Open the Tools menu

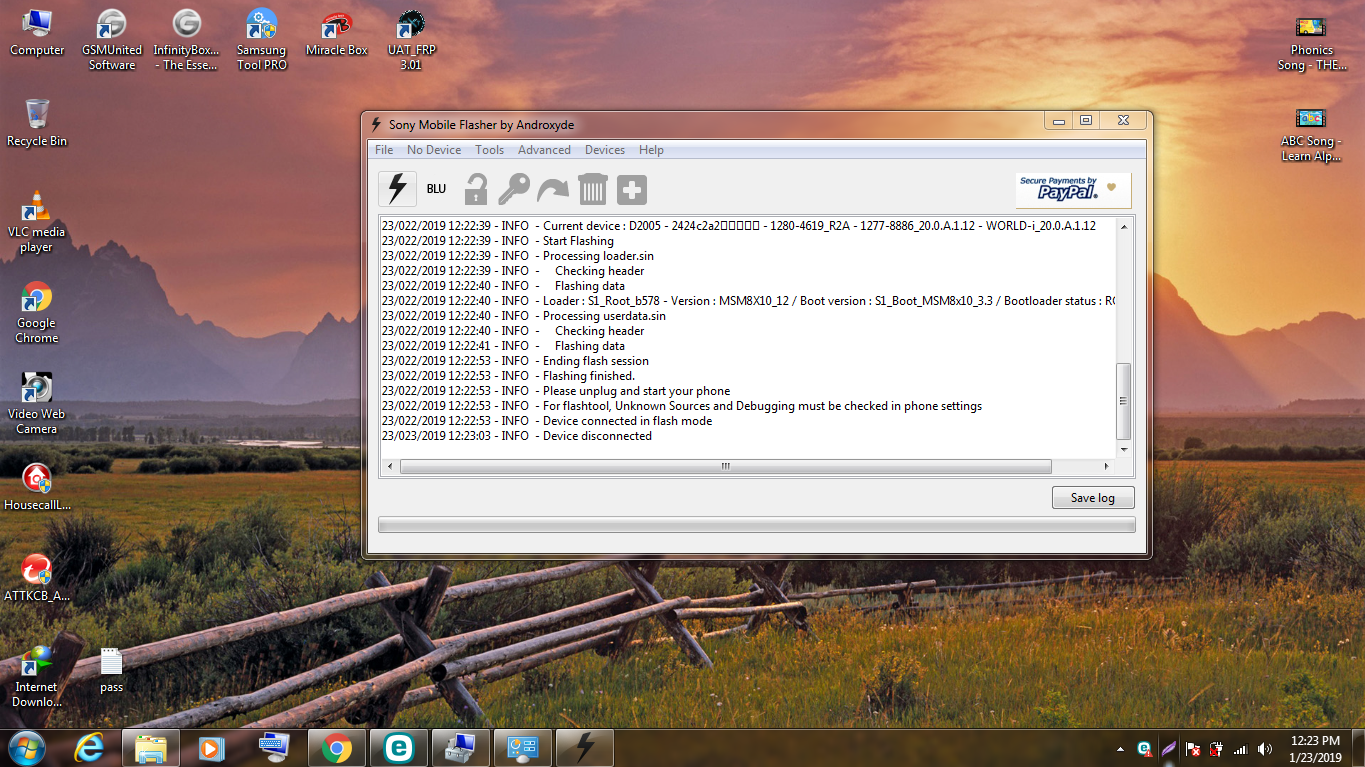point(490,150)
